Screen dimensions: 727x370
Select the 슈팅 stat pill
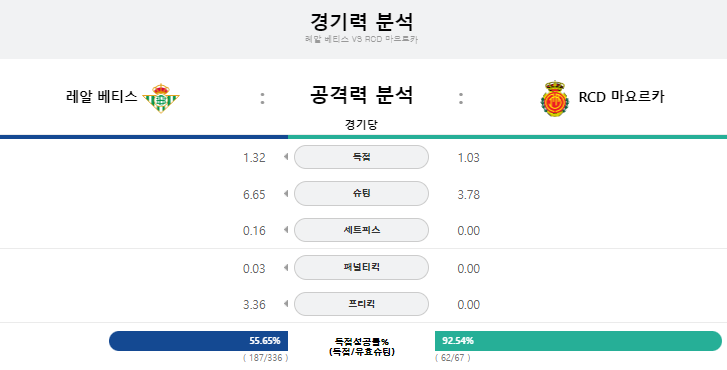[x=361, y=193]
